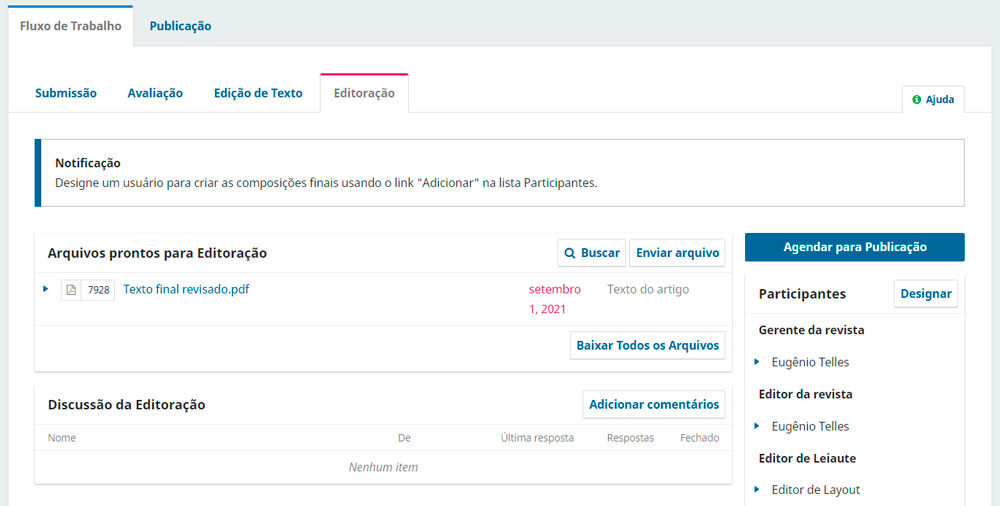Click the file ID 7928

(98, 290)
